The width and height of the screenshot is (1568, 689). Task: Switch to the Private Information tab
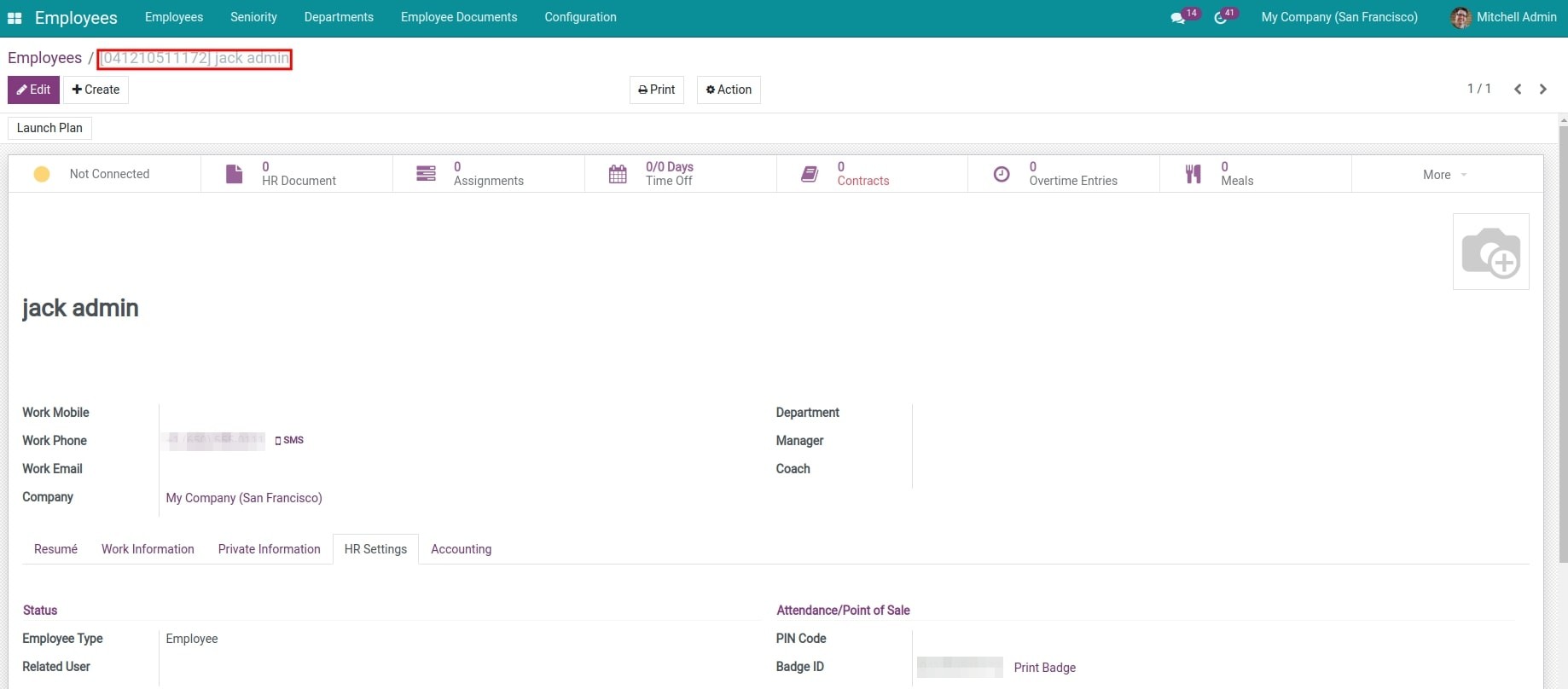[x=269, y=549]
